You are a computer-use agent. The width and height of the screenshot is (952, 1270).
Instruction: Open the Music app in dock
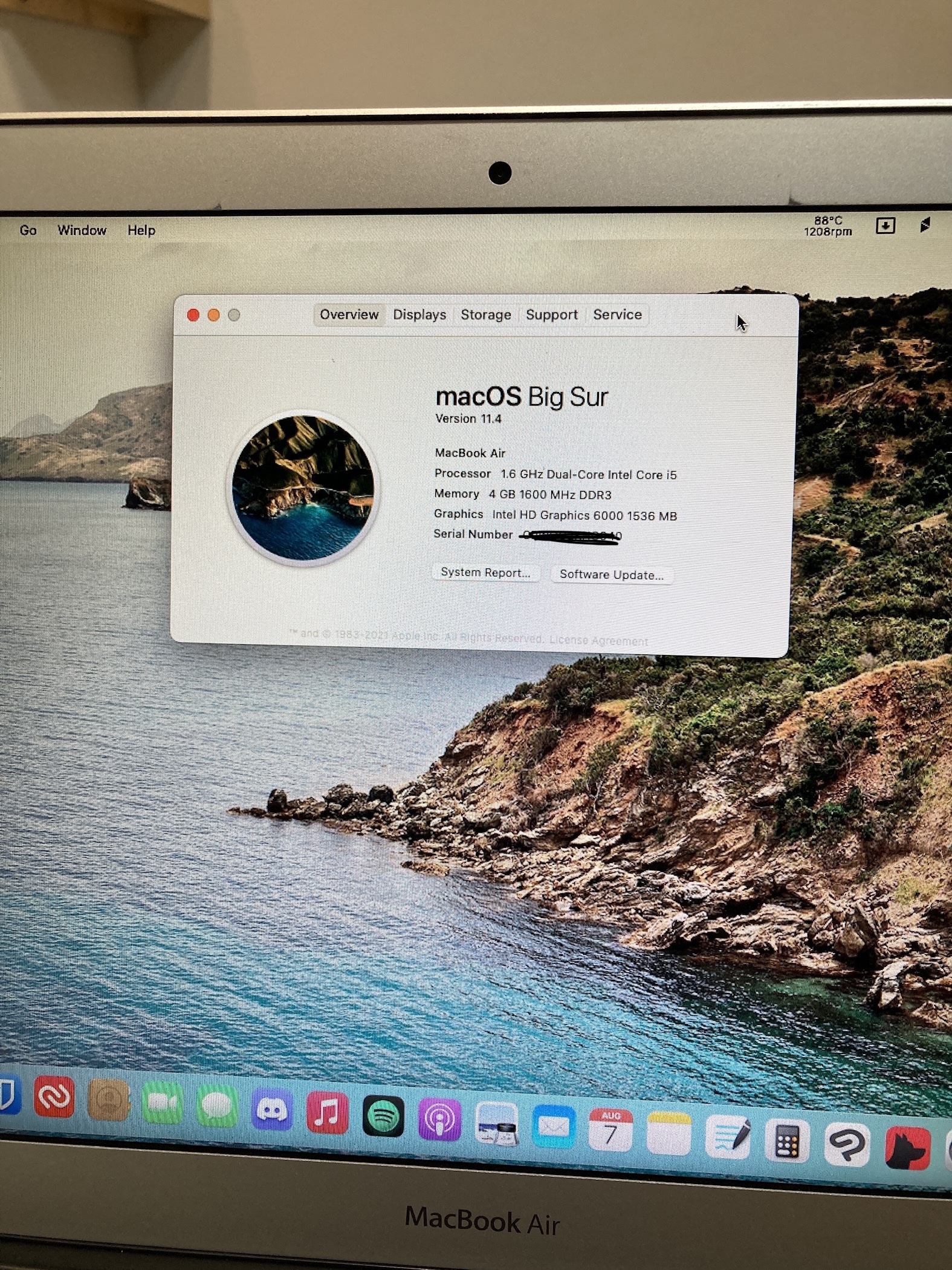pyautogui.click(x=327, y=1113)
